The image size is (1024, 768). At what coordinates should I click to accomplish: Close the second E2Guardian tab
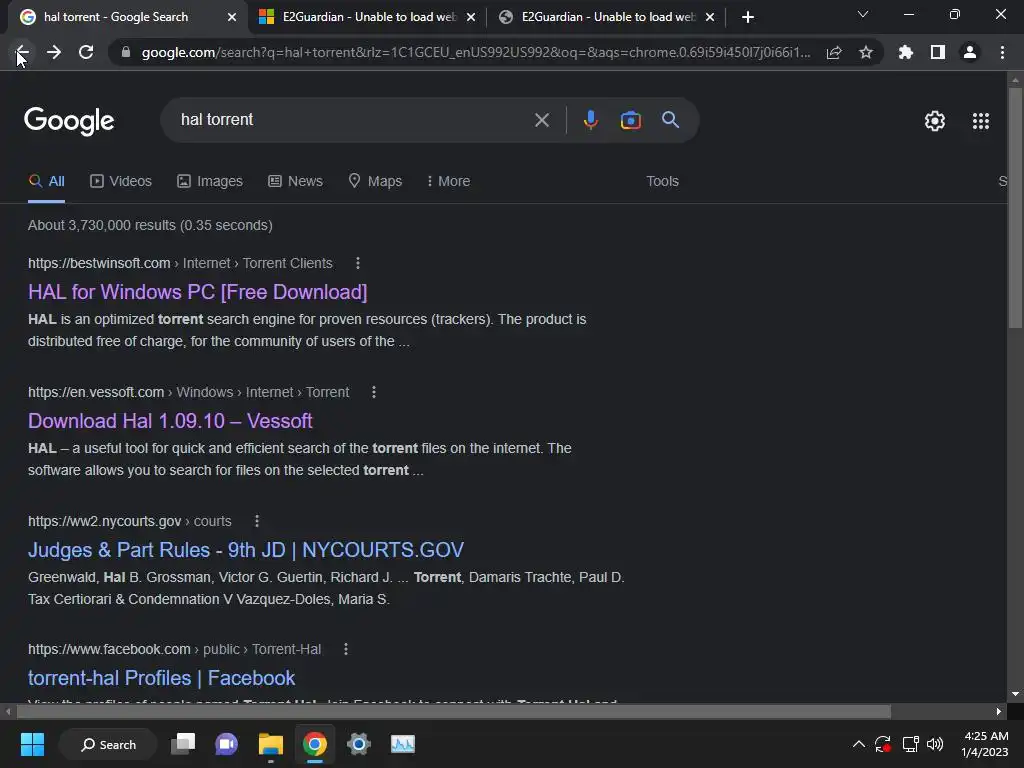point(710,17)
